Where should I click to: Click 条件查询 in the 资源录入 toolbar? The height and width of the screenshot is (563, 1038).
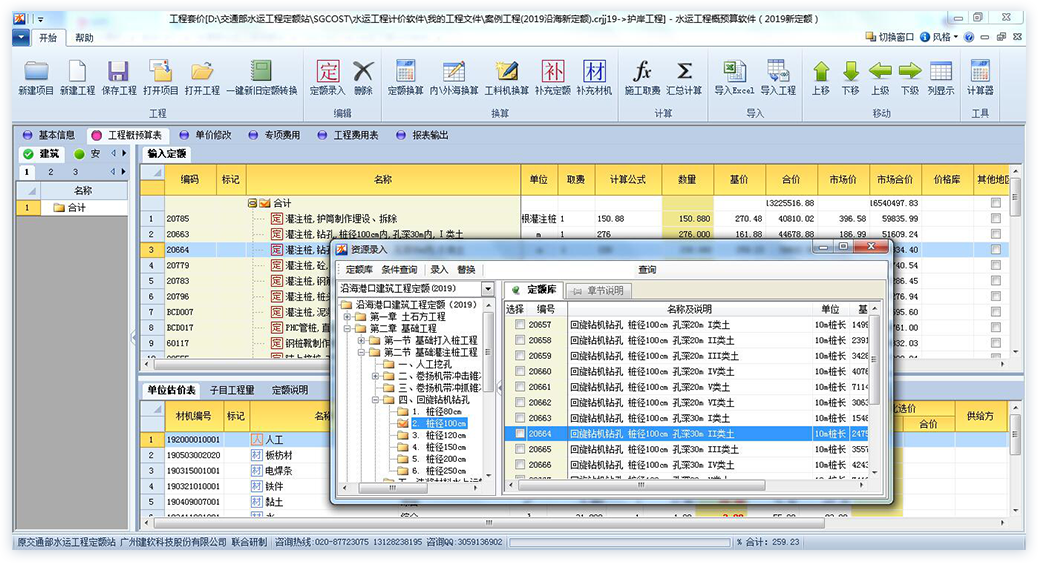pyautogui.click(x=399, y=270)
